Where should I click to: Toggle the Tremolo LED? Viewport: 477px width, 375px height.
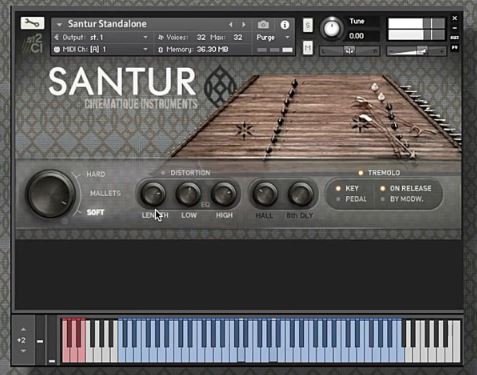[360, 173]
